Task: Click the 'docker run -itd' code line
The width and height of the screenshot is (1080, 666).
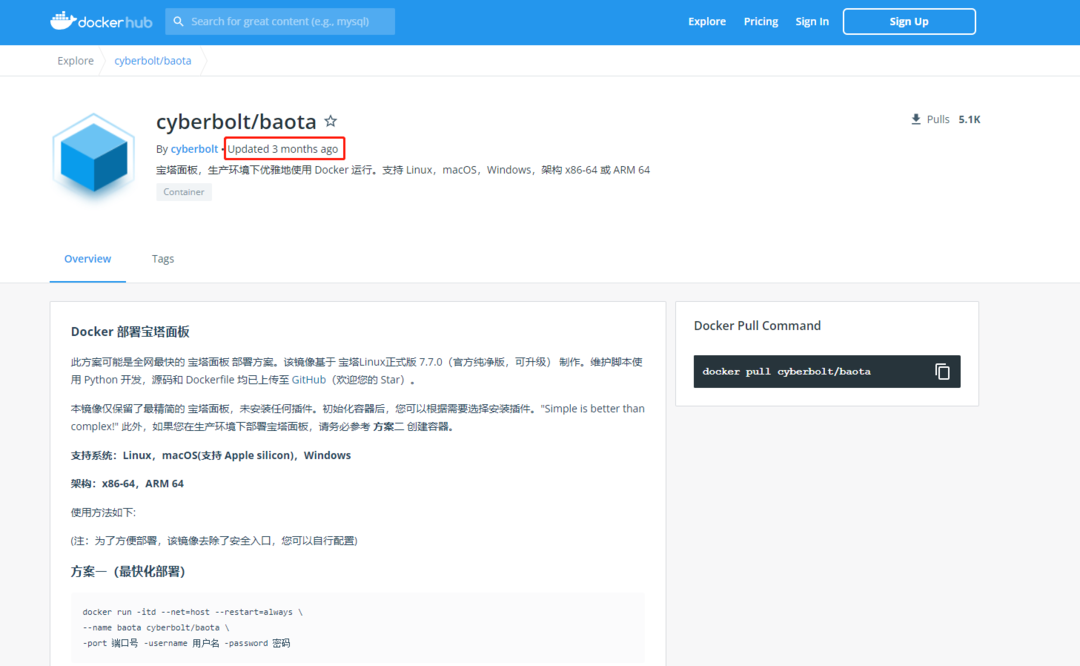Action: [192, 612]
